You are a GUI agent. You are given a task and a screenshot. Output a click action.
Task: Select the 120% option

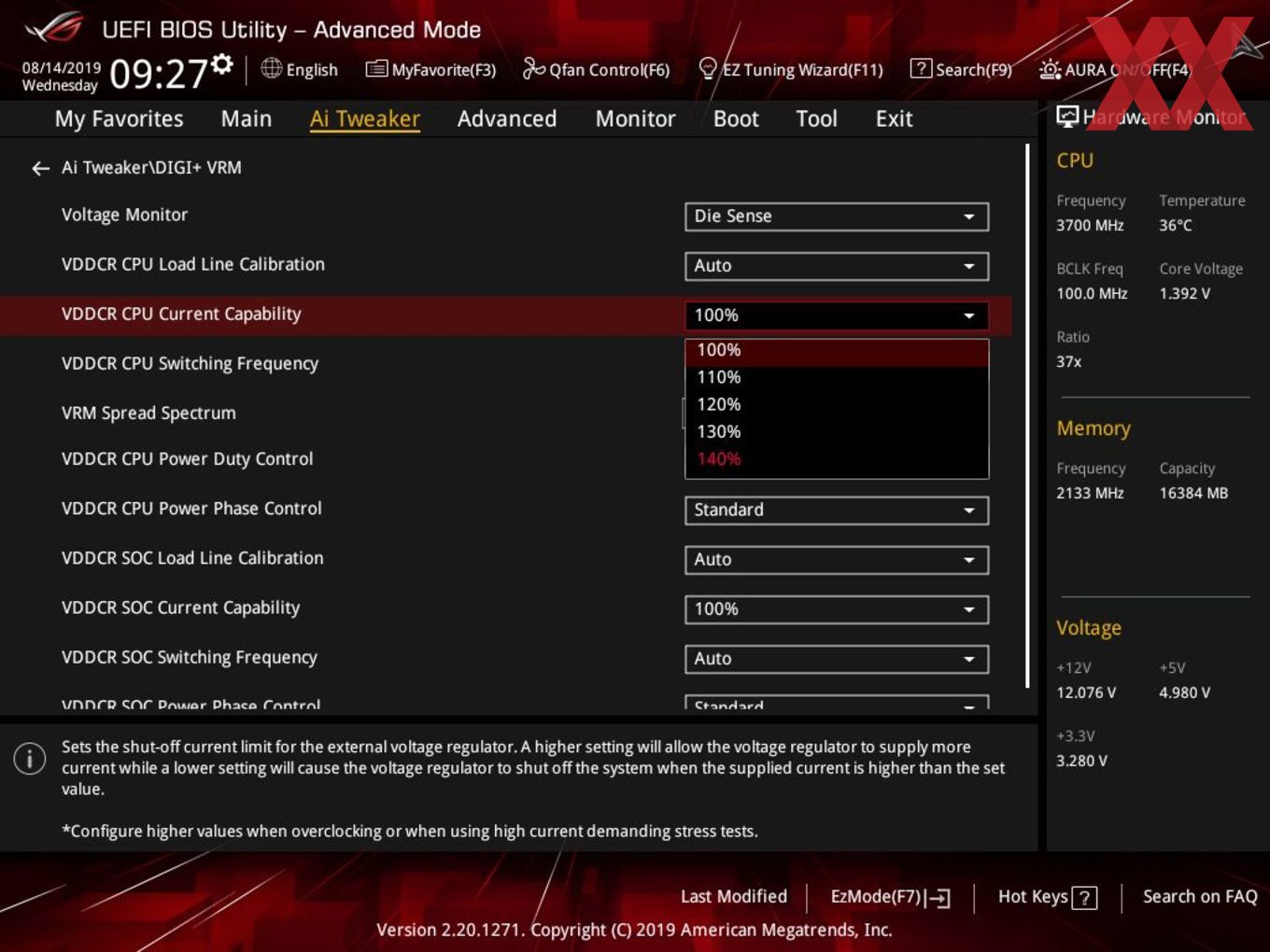pos(837,405)
